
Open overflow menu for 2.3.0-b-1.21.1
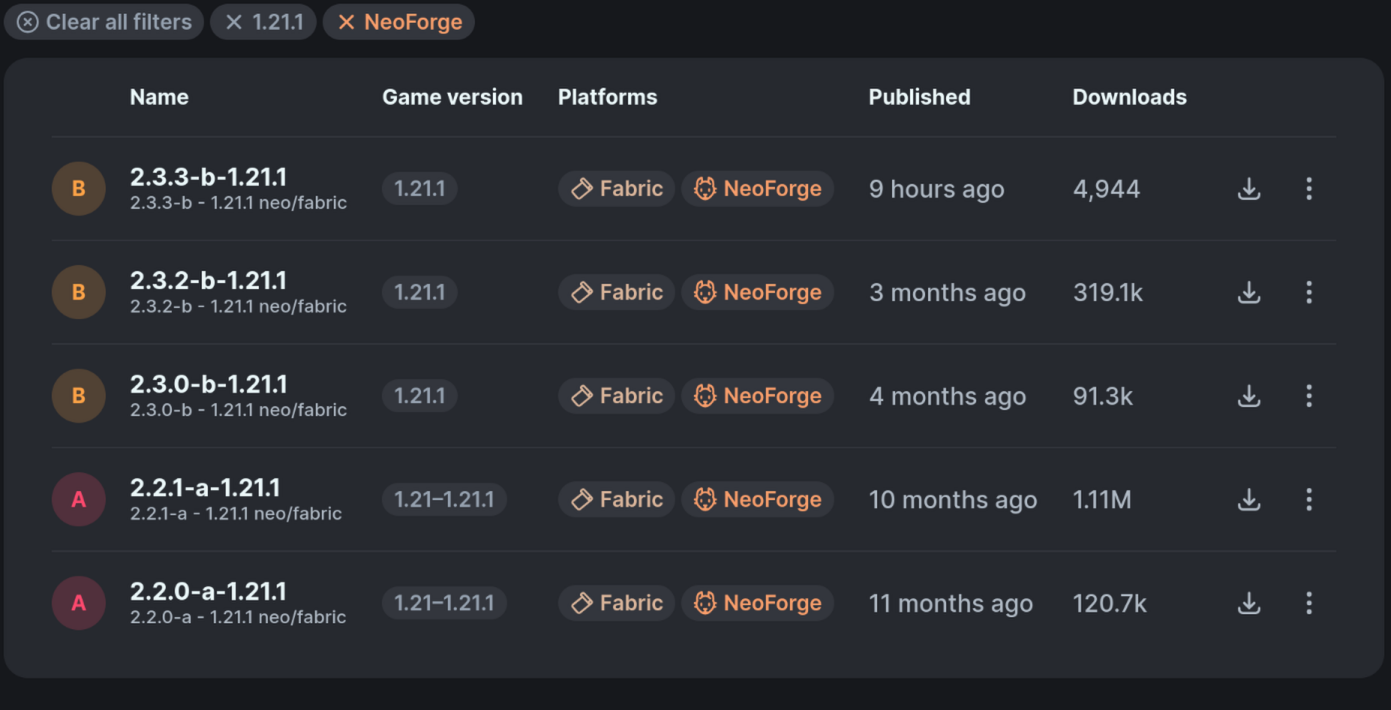[1308, 396]
